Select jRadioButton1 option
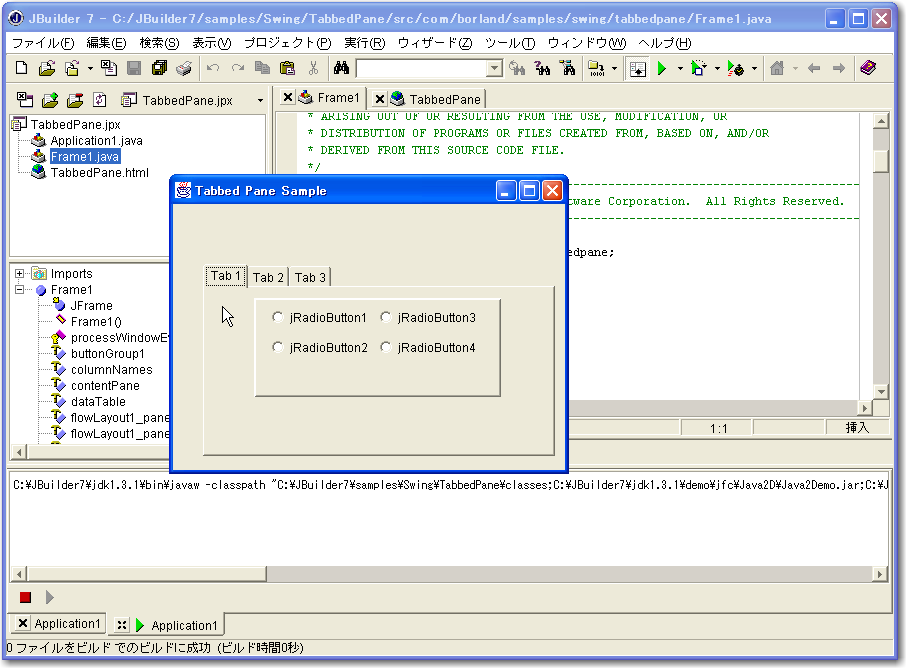 point(278,318)
